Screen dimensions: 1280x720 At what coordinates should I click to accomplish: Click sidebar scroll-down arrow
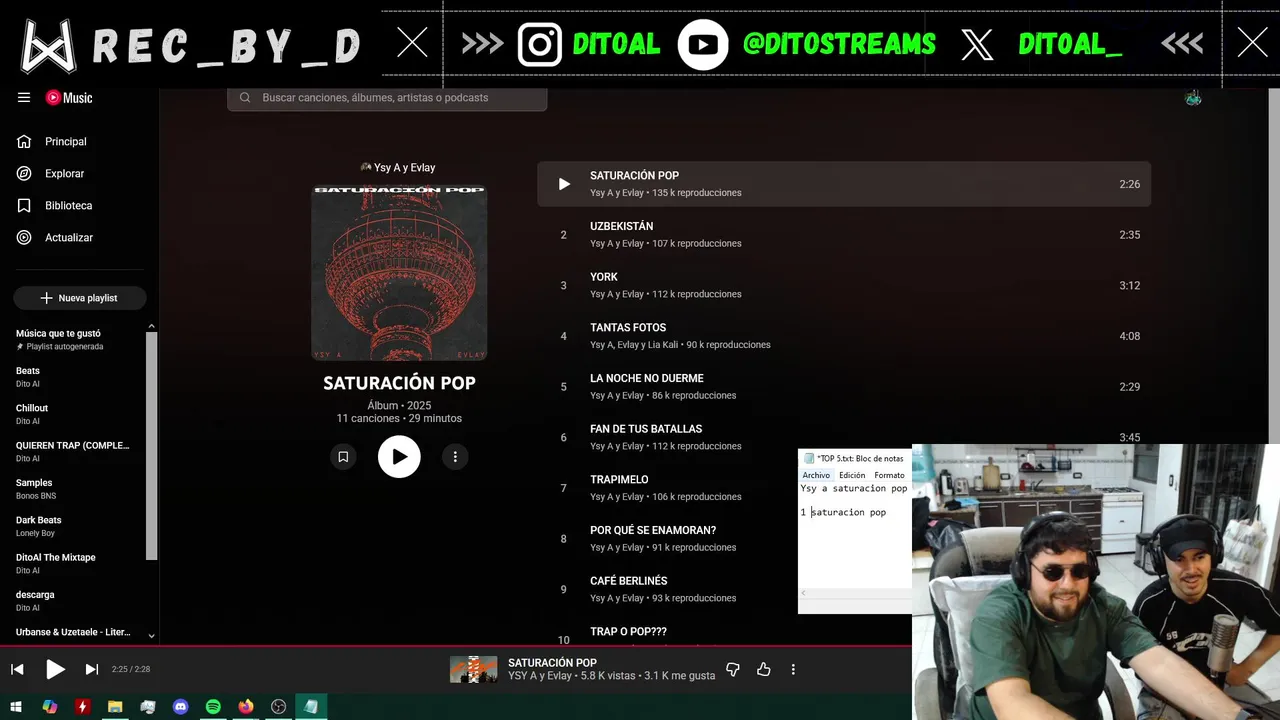[152, 636]
